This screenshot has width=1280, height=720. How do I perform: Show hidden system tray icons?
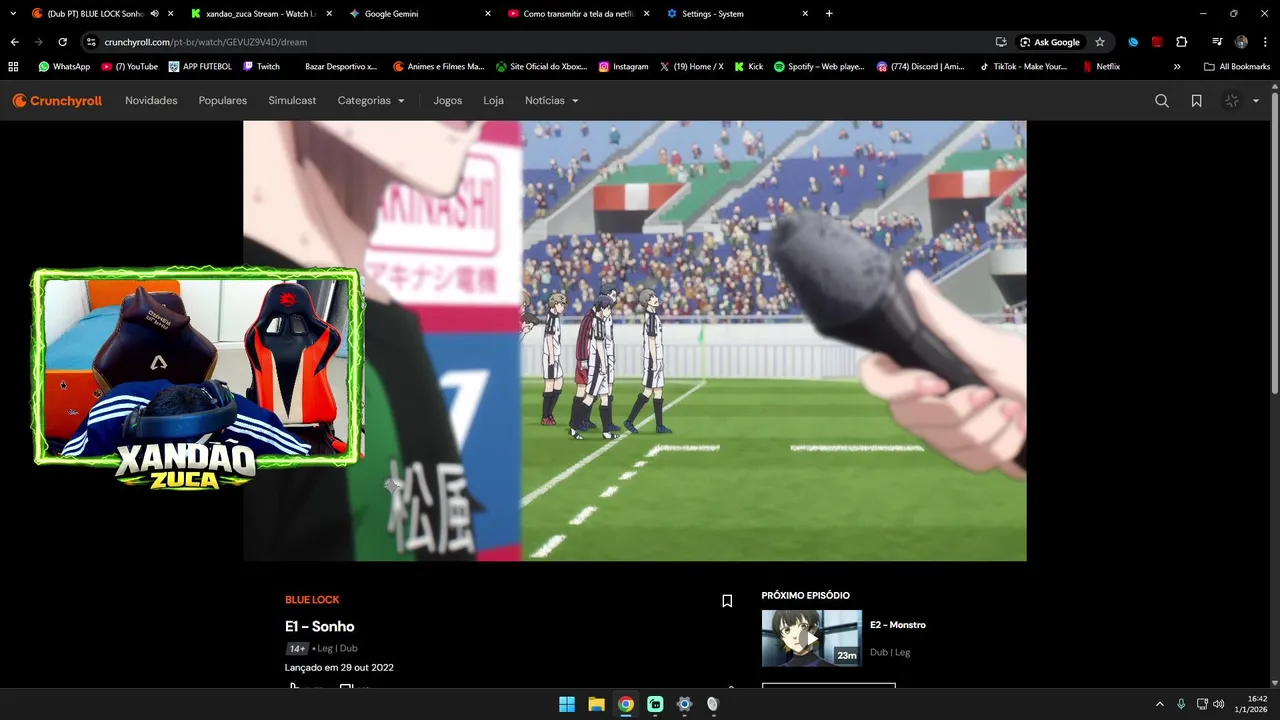tap(1160, 704)
